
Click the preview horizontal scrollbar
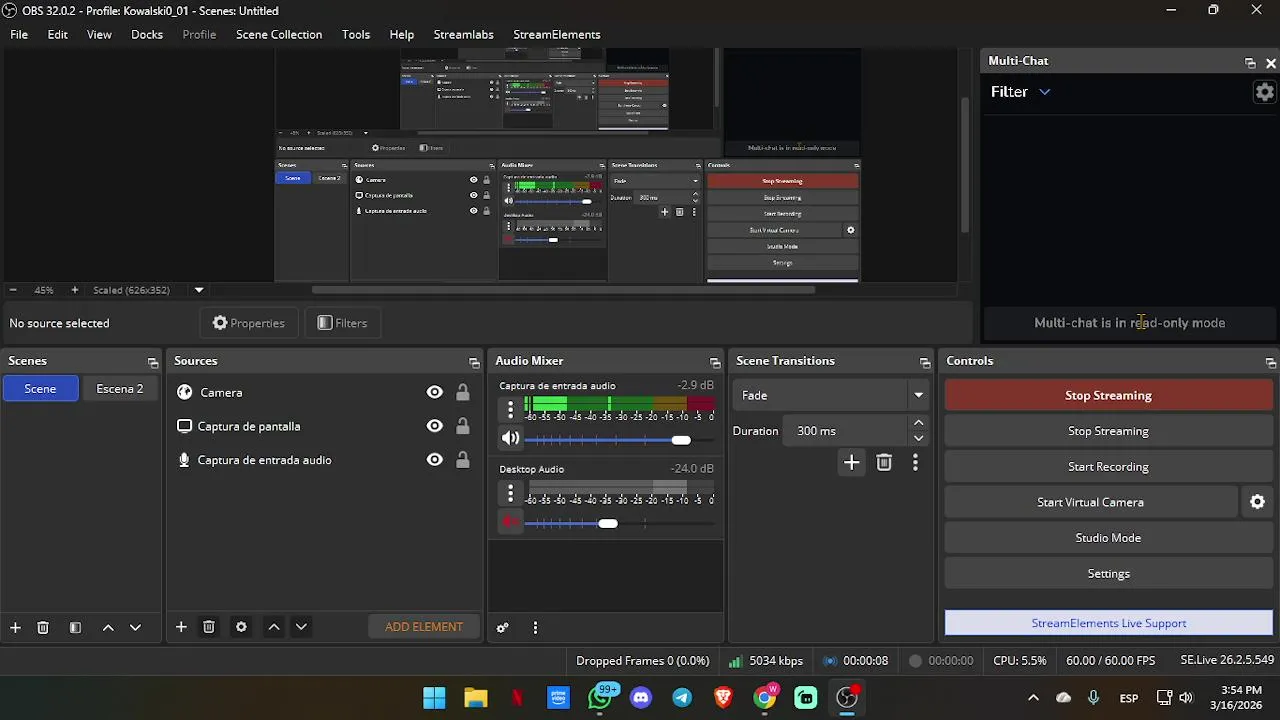point(563,290)
